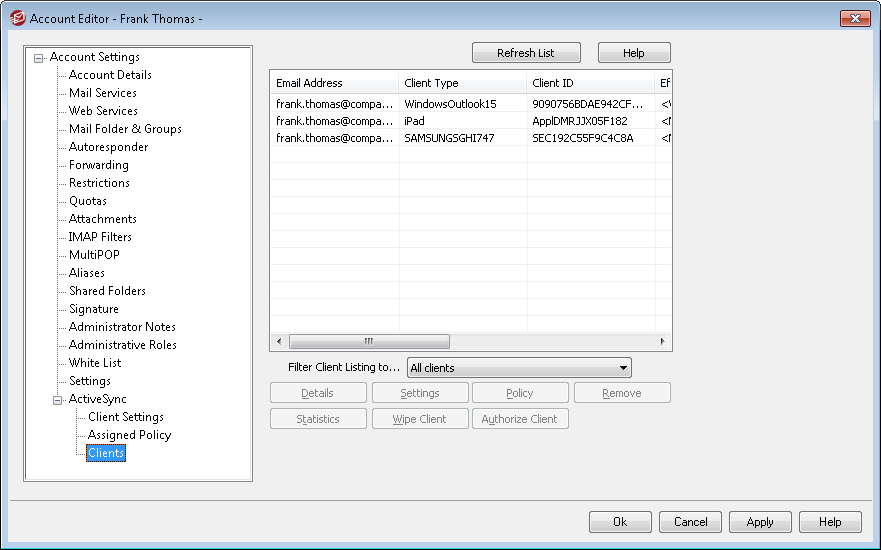The height and width of the screenshot is (550, 881).
Task: Select Account Details in the tree
Action: point(110,75)
